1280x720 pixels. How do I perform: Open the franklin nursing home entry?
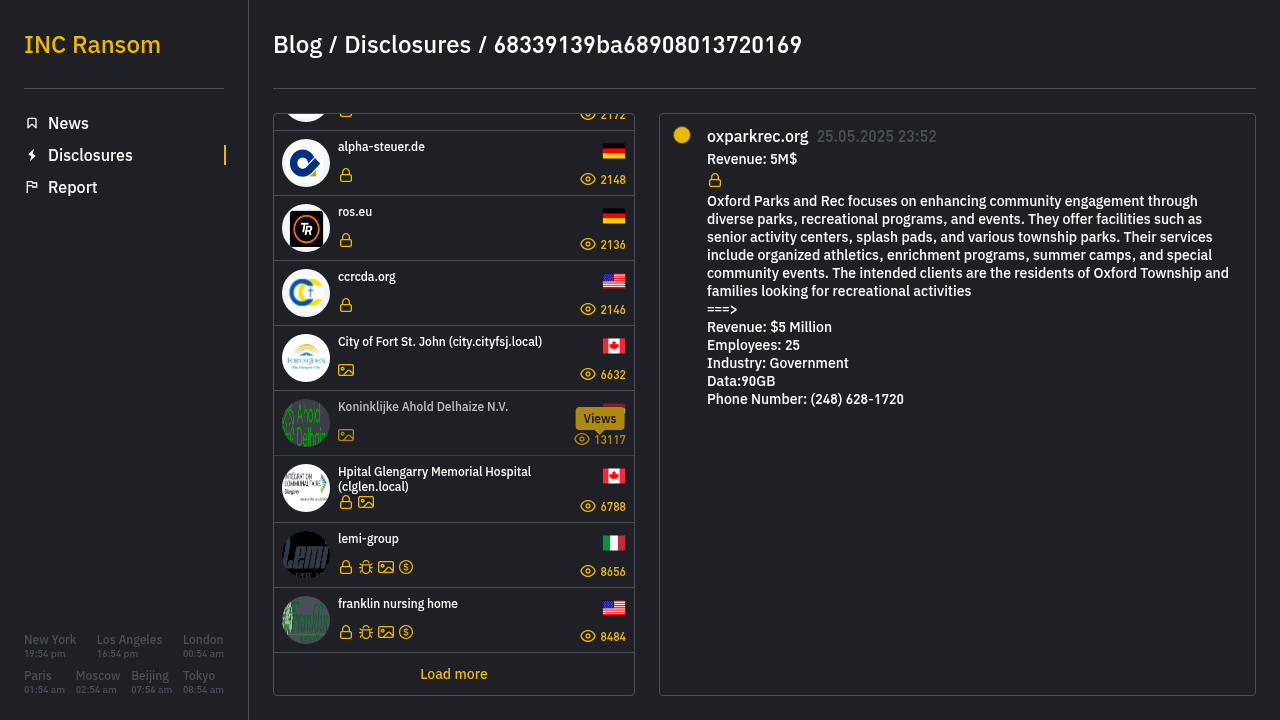click(454, 620)
